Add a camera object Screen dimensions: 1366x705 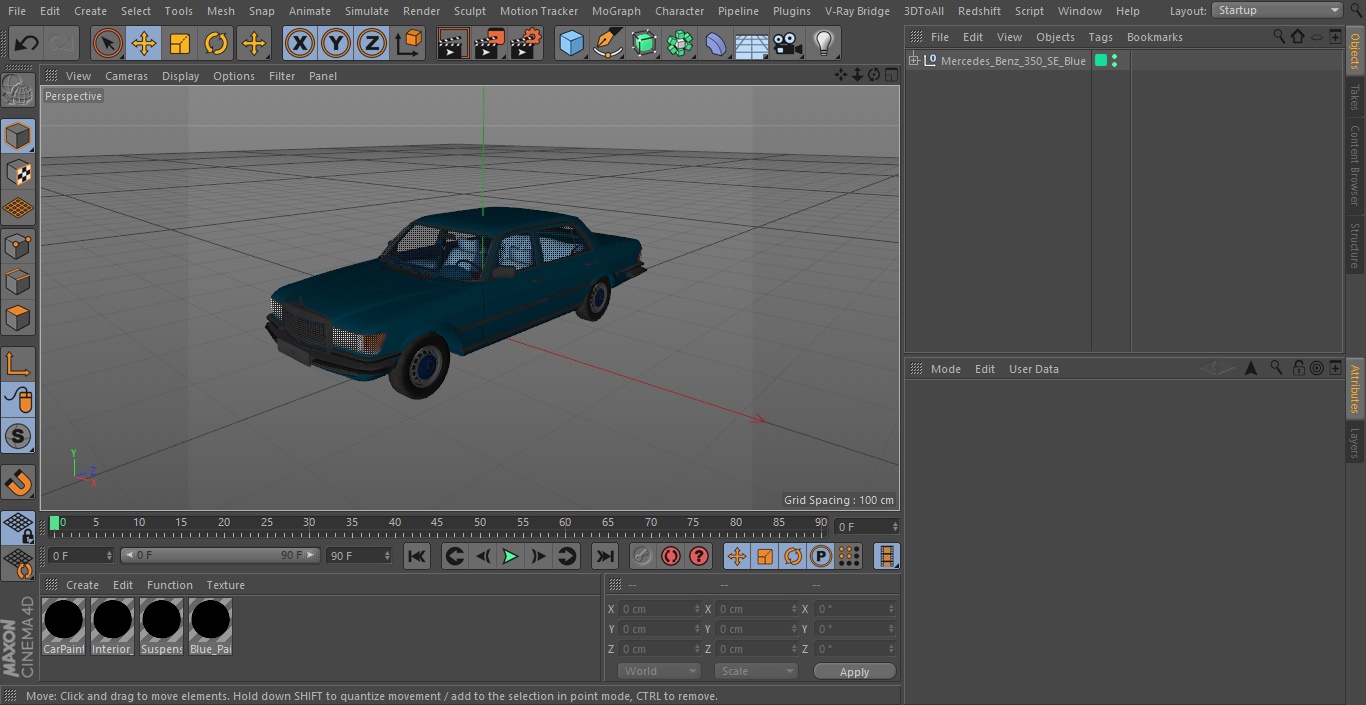[x=788, y=44]
